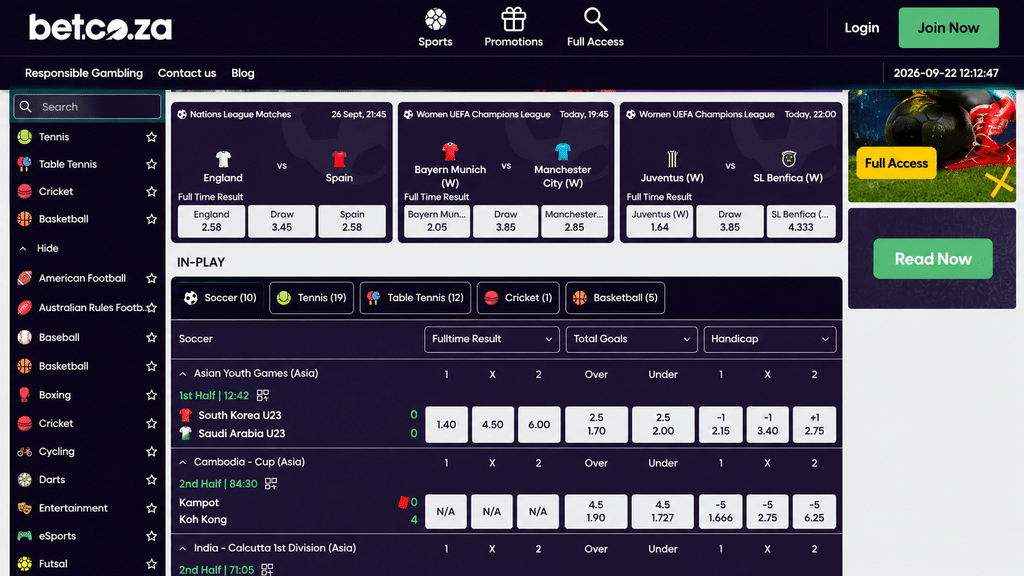Image resolution: width=1024 pixels, height=576 pixels.
Task: Click the Spain red shirt icon
Action: click(339, 159)
